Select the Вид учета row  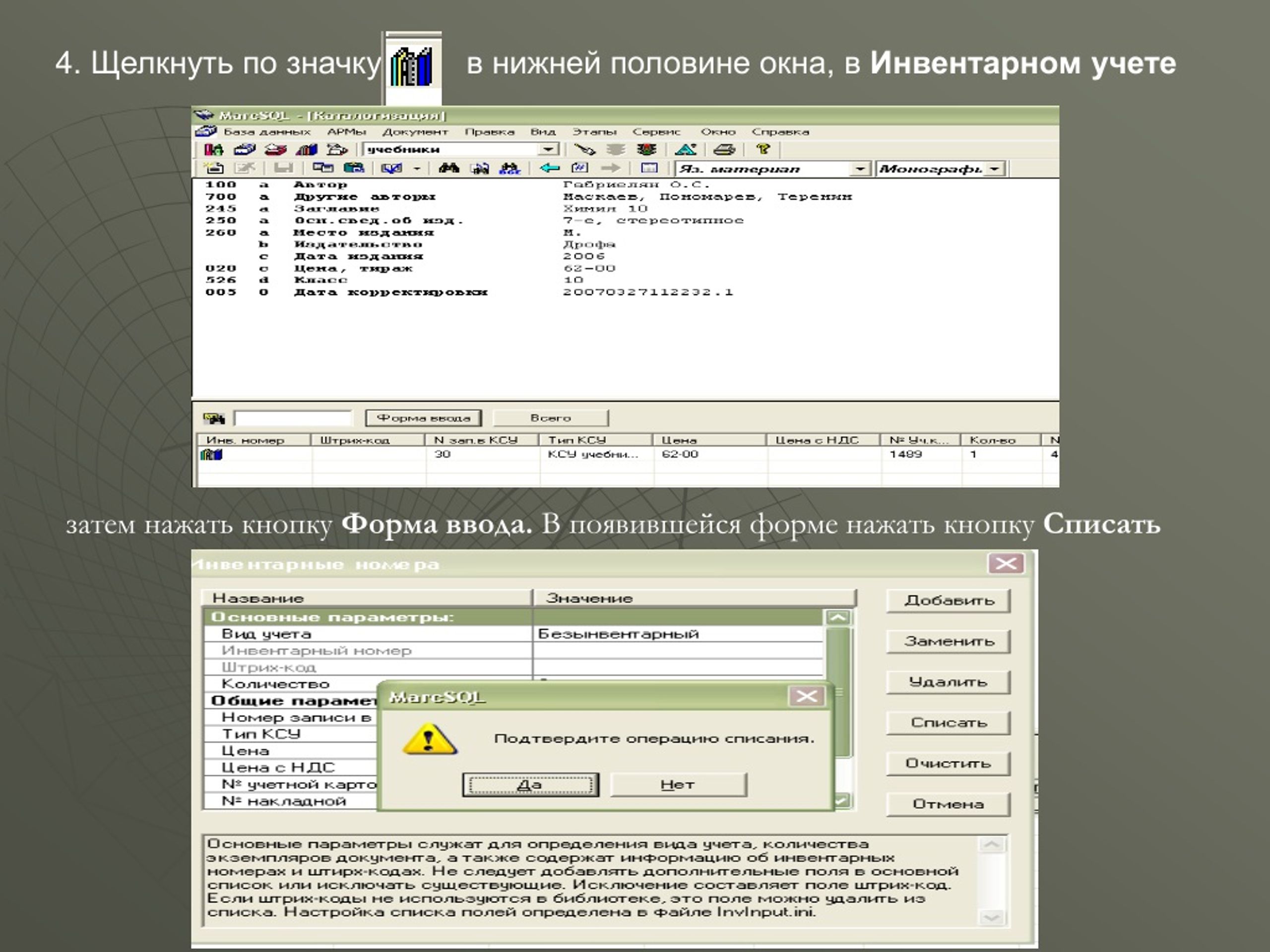coord(513,634)
